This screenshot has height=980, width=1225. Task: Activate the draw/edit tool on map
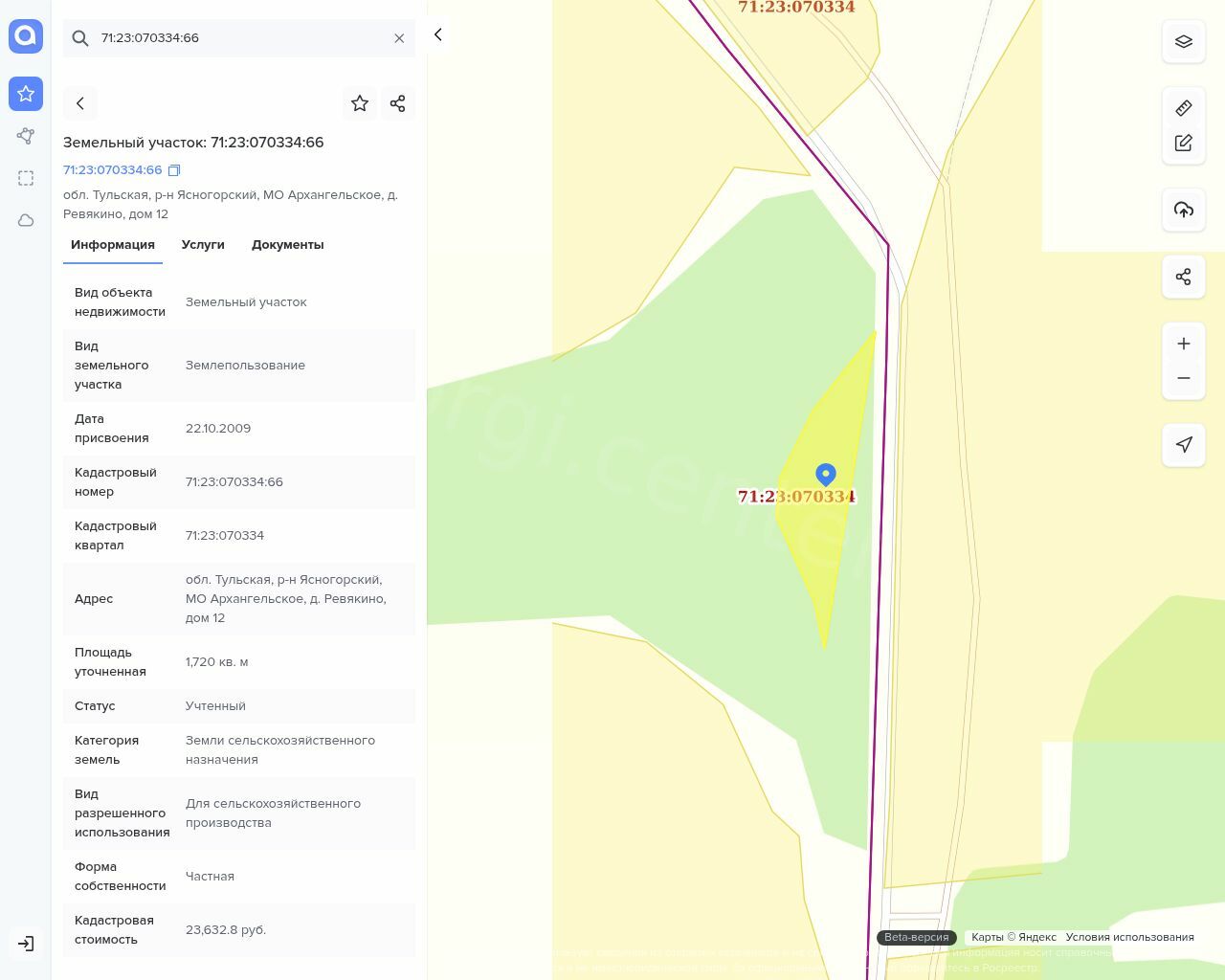click(x=1184, y=143)
